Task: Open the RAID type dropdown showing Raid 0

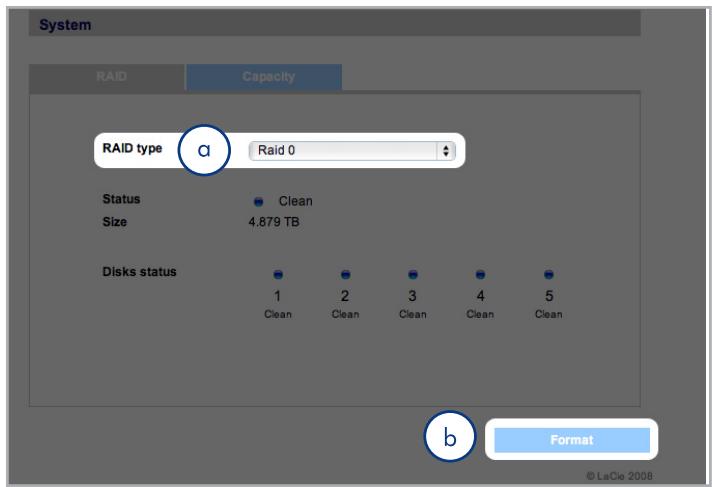Action: (352, 150)
